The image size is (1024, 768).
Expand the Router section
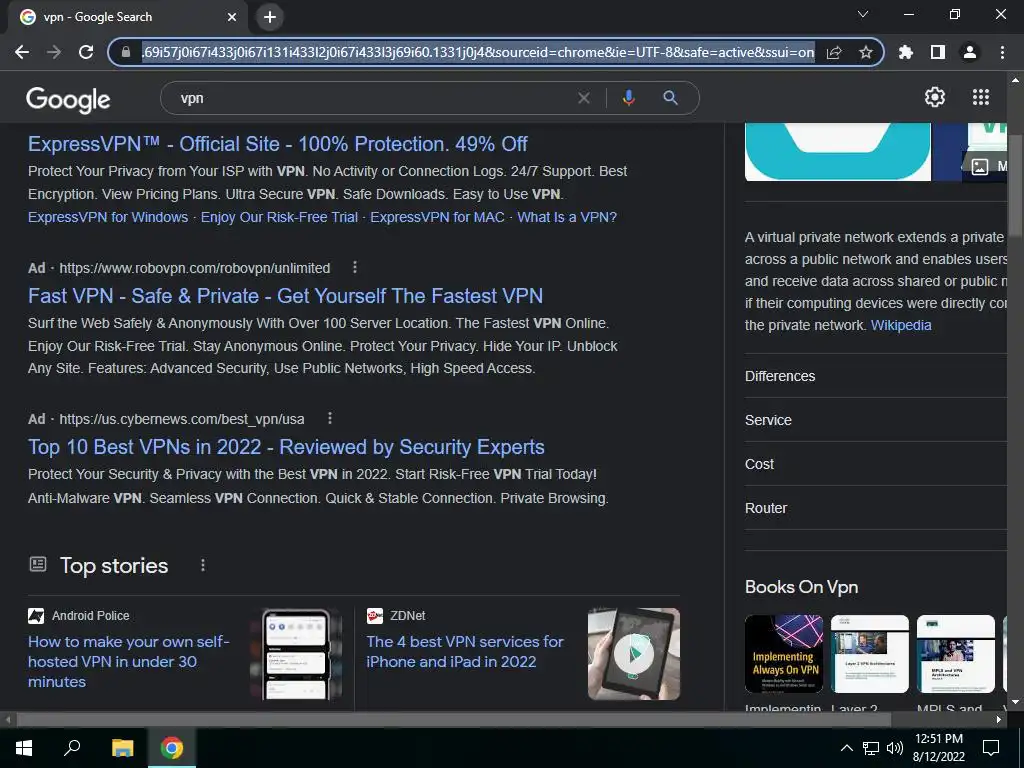pos(876,507)
